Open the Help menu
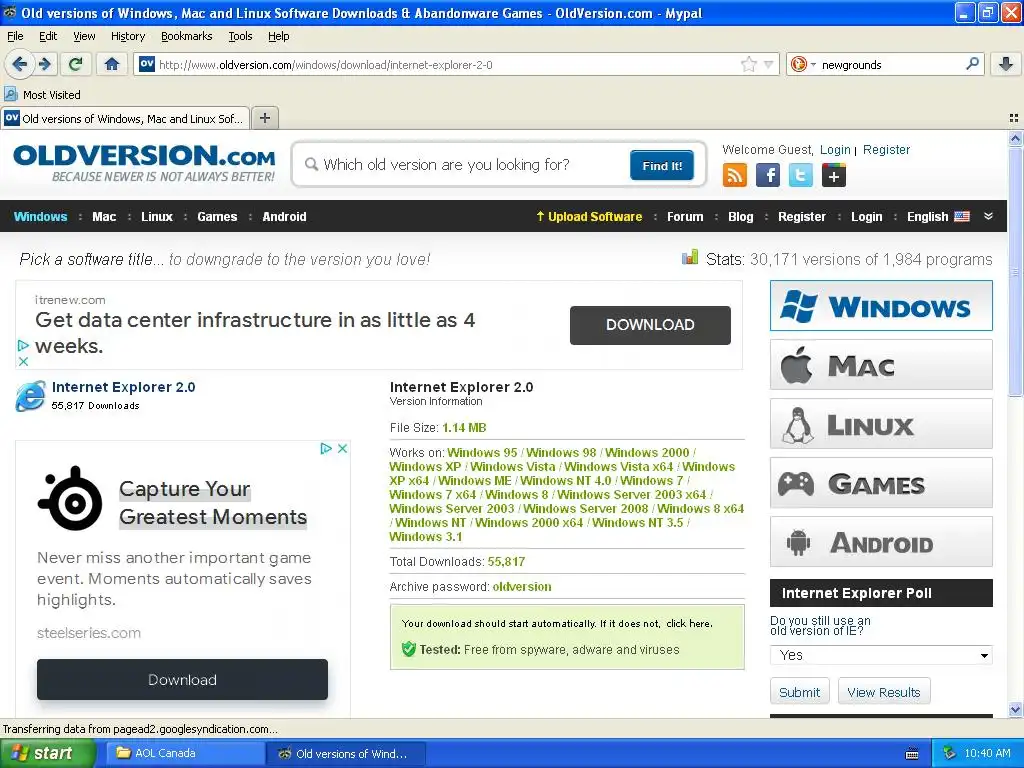The image size is (1024, 768). tap(278, 36)
